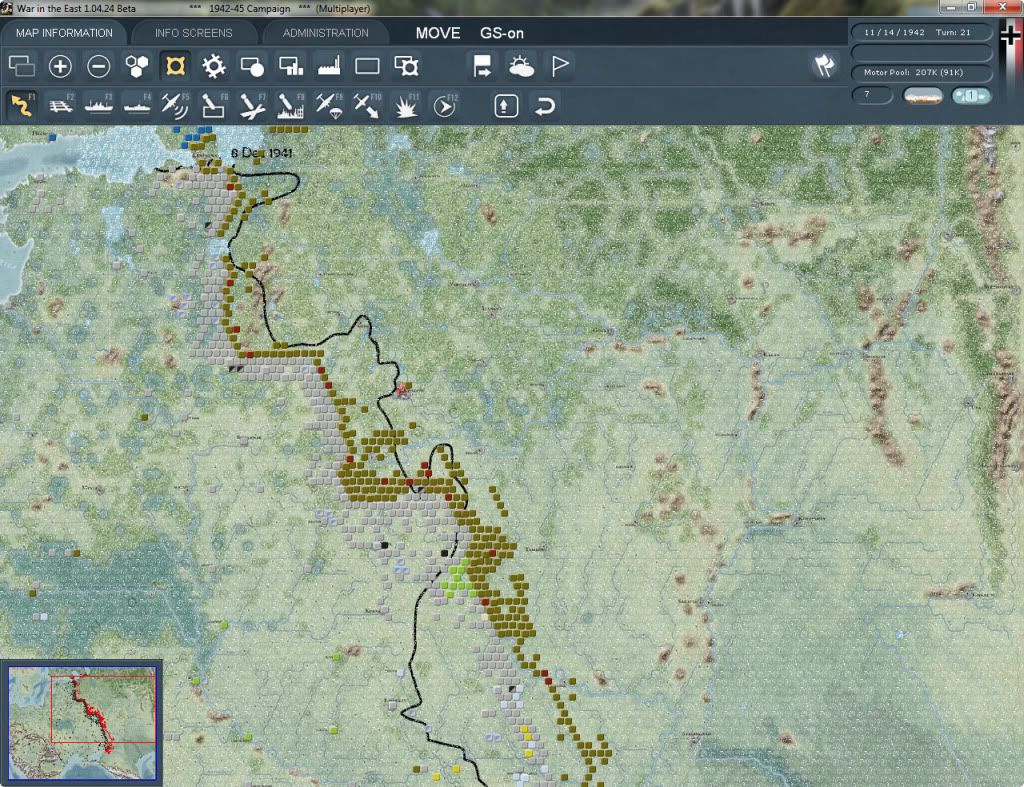Viewport: 1024px width, 787px height.
Task: Click the flag with arrow icon
Action: click(x=483, y=66)
